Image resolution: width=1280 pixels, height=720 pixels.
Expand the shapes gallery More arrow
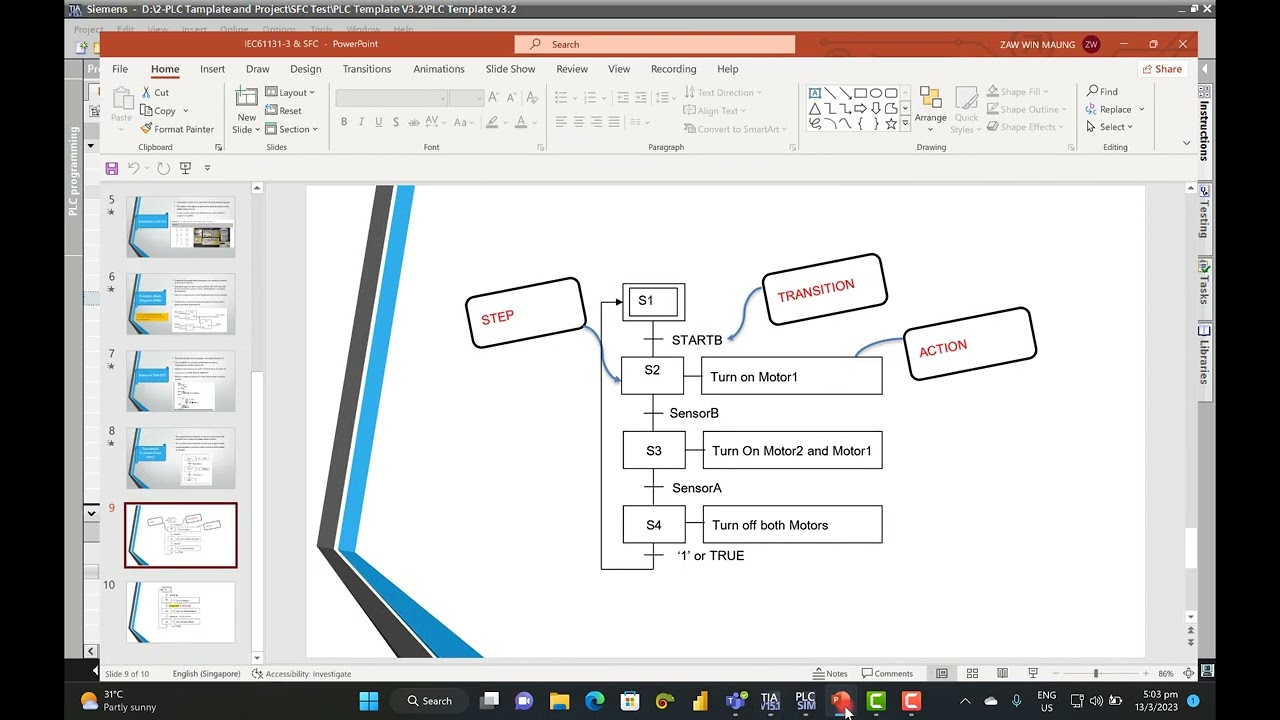click(x=906, y=123)
